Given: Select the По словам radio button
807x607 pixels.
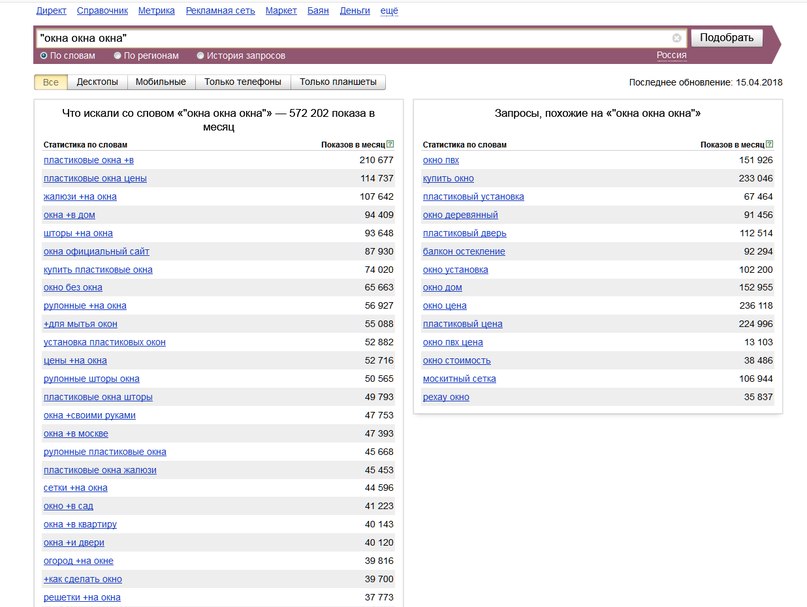Looking at the screenshot, I should [44, 56].
